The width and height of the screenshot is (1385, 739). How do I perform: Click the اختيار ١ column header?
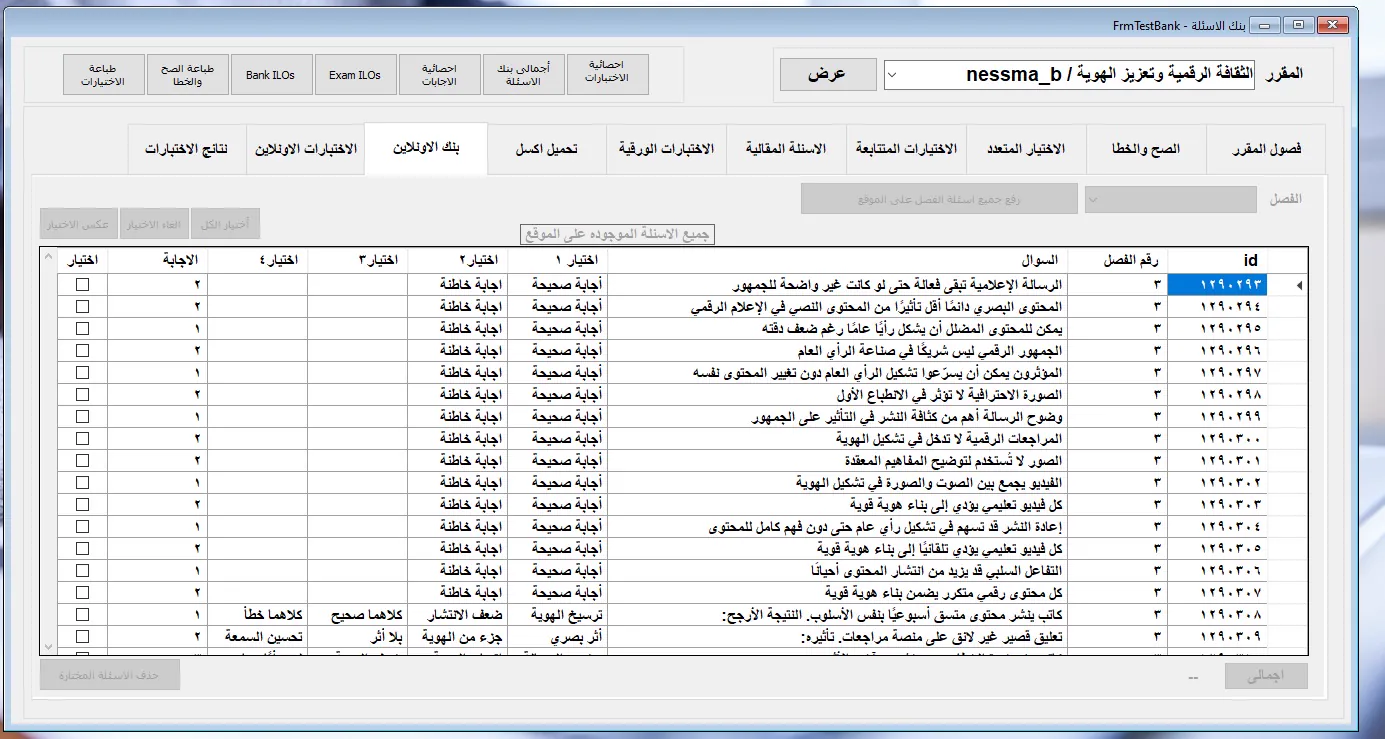557,260
